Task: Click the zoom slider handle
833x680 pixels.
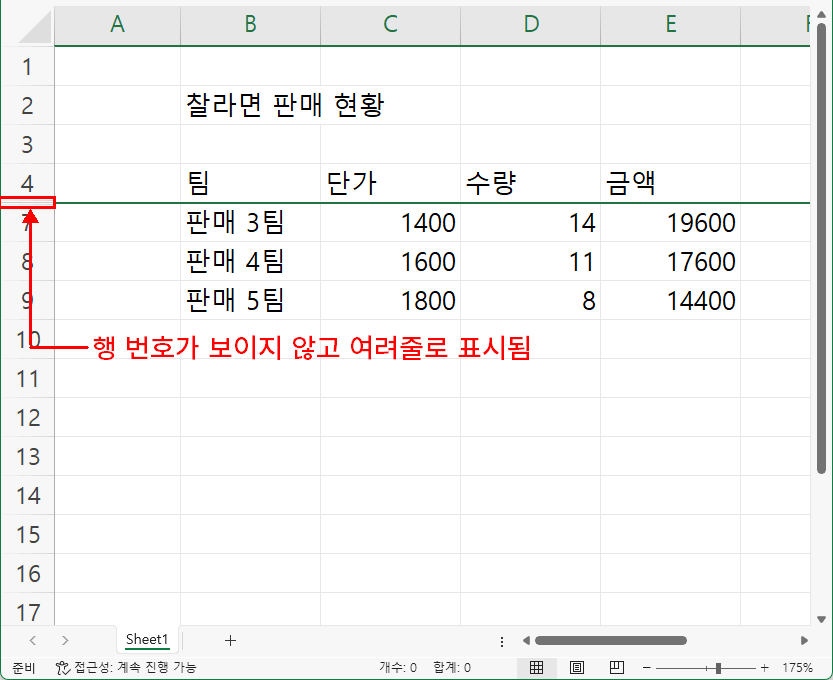Action: [718, 668]
